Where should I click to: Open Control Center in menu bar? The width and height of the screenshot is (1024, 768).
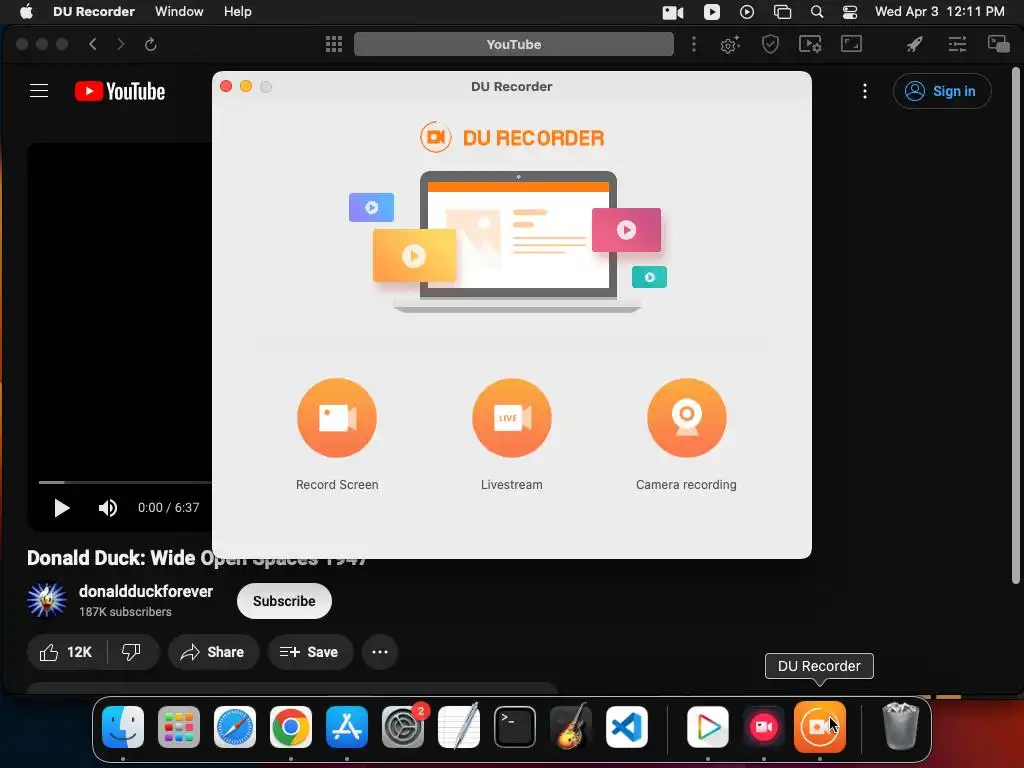coord(850,12)
